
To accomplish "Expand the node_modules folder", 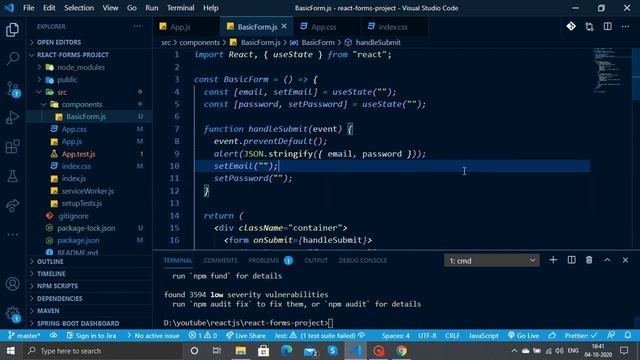I will 81,67.
